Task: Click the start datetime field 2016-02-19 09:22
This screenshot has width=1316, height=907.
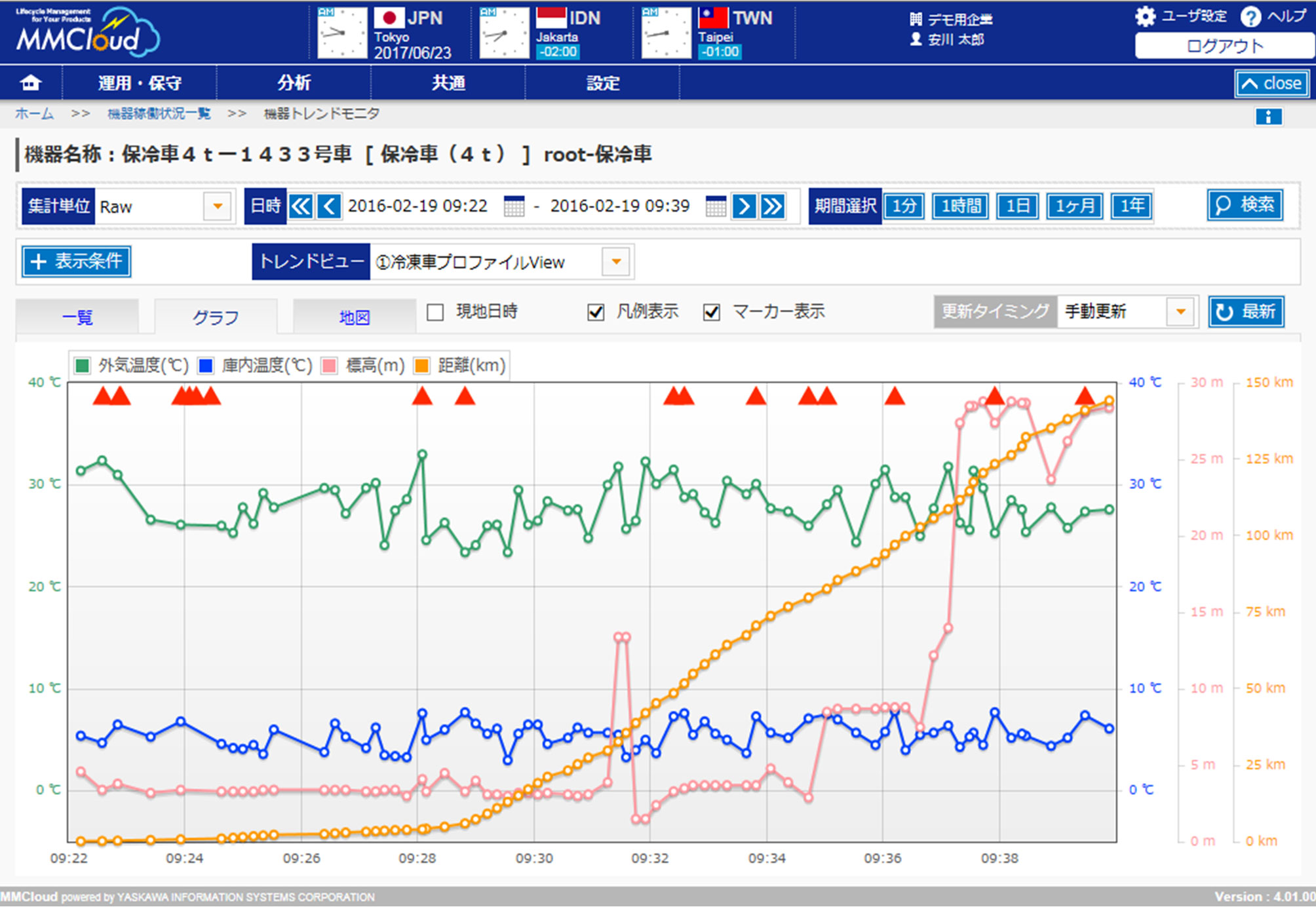Action: point(417,206)
